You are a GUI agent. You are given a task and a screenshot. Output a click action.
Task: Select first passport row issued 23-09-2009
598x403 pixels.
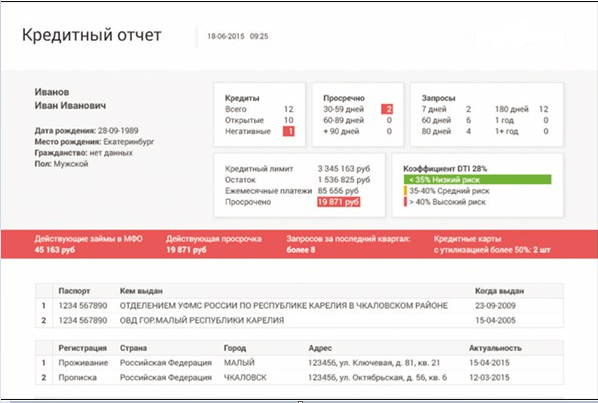(299, 306)
